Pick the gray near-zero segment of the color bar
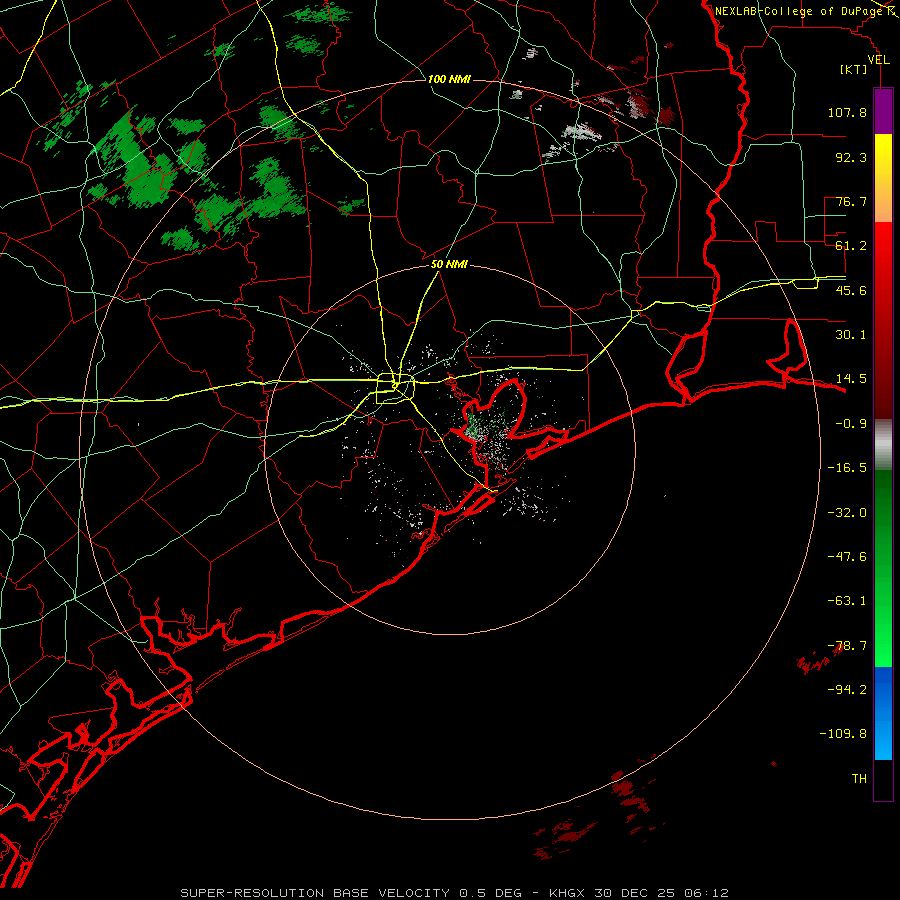Screen dimensions: 900x900 tap(883, 445)
